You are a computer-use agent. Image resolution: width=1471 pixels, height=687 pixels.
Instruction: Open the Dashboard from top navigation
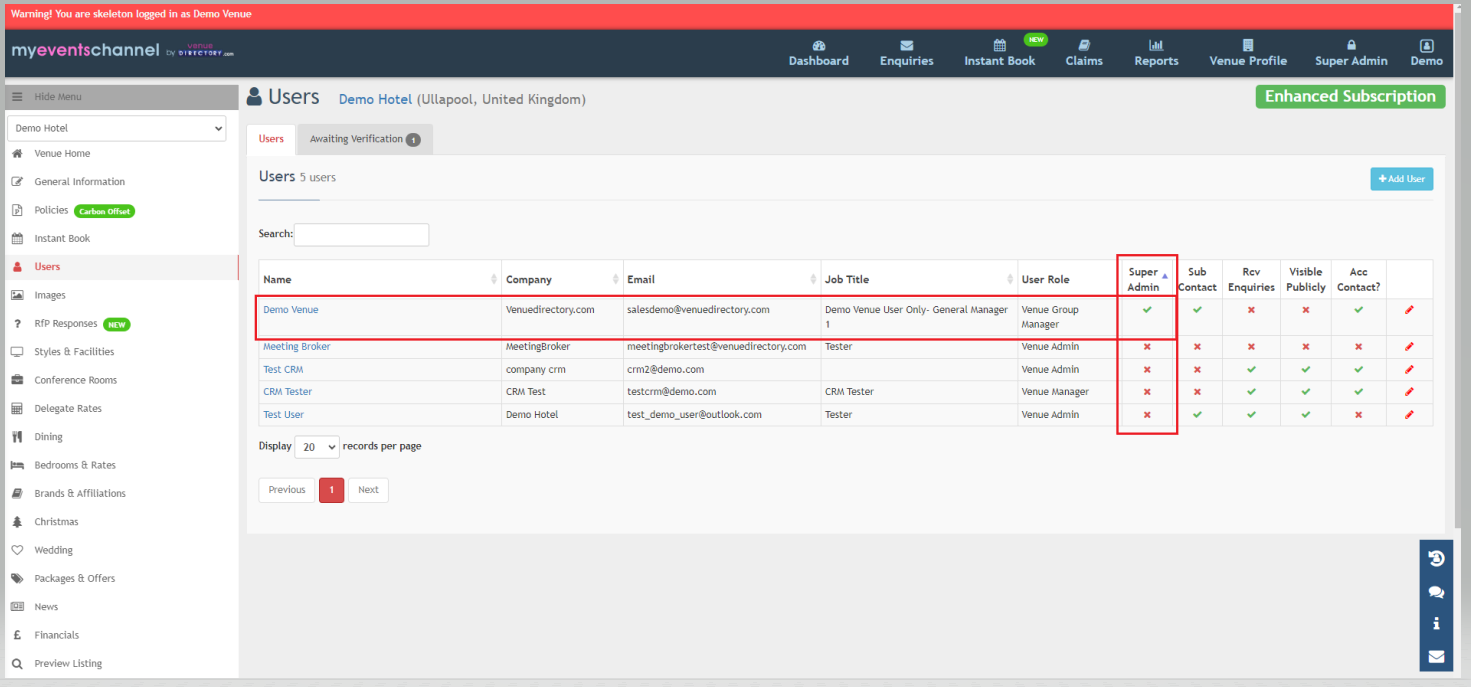click(818, 53)
